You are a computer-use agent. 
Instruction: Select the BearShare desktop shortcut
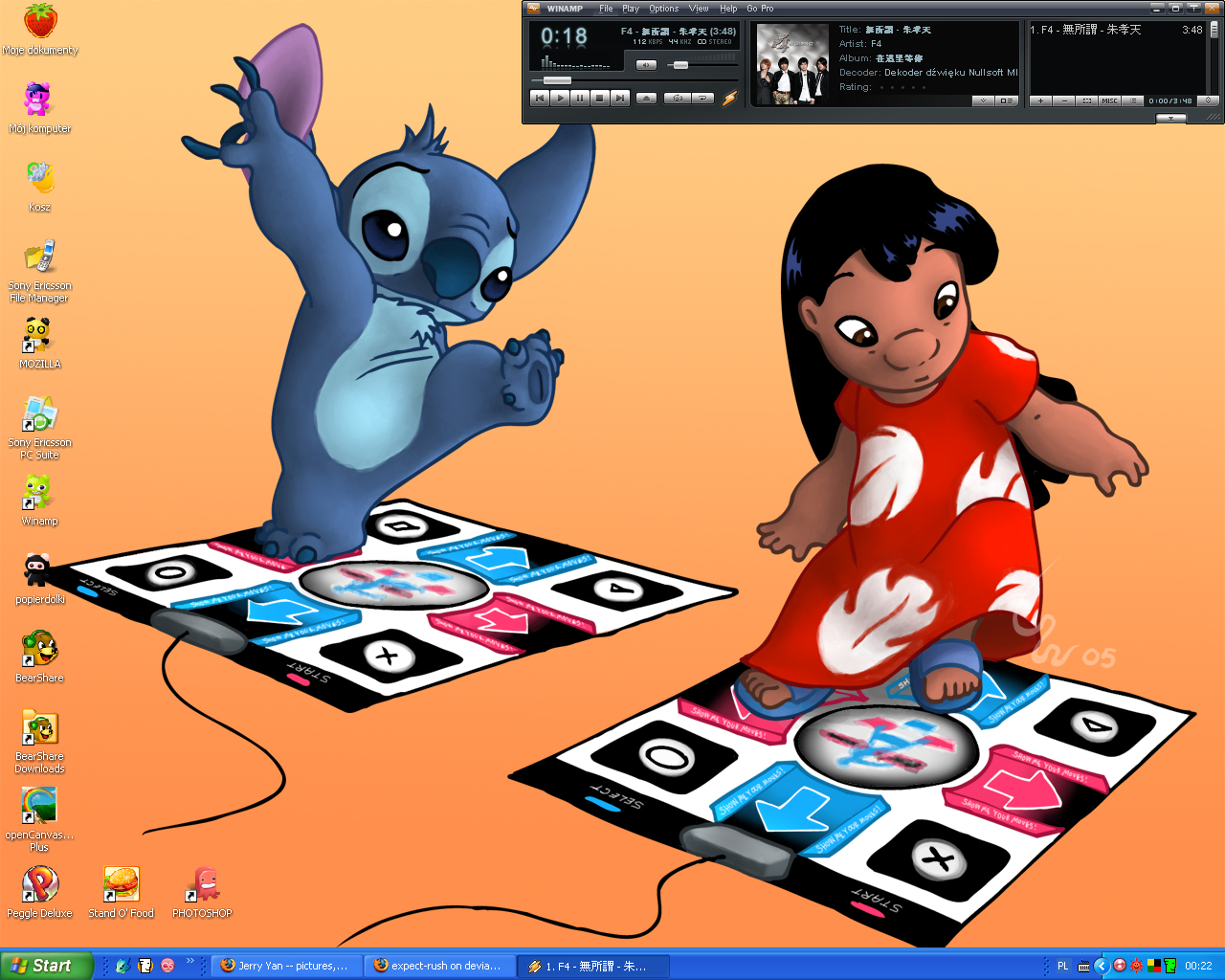[40, 657]
